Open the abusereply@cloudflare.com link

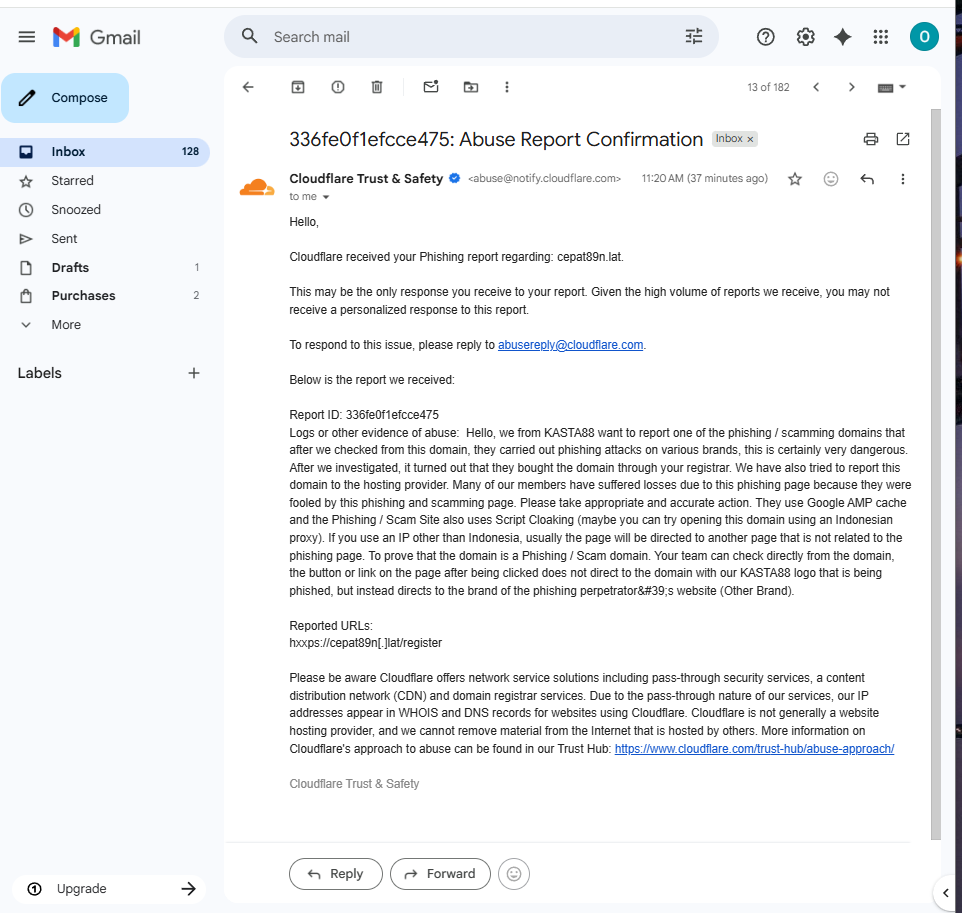tap(570, 345)
